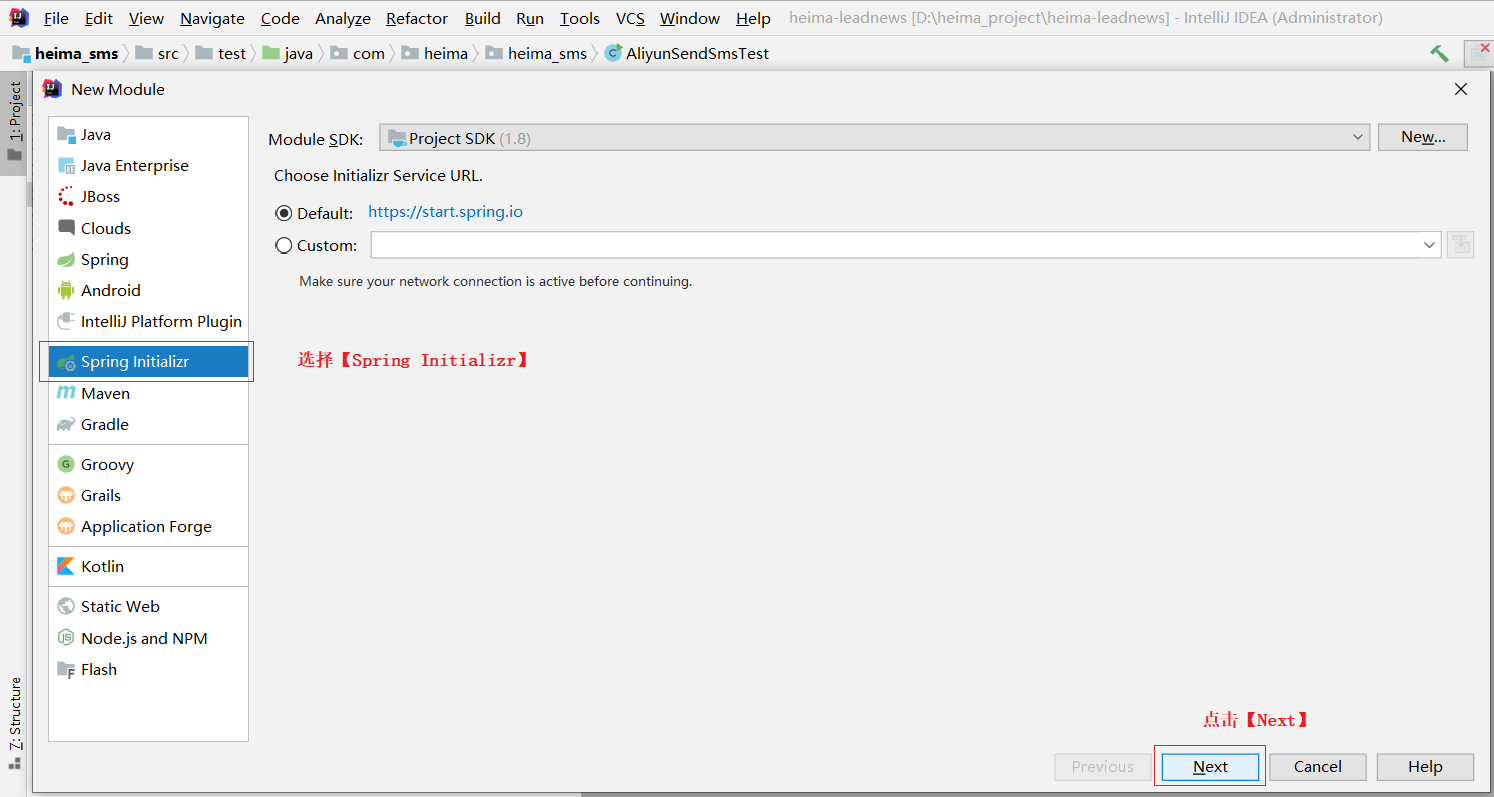1494x797 pixels.
Task: Choose the Flash module icon
Action: (x=66, y=670)
